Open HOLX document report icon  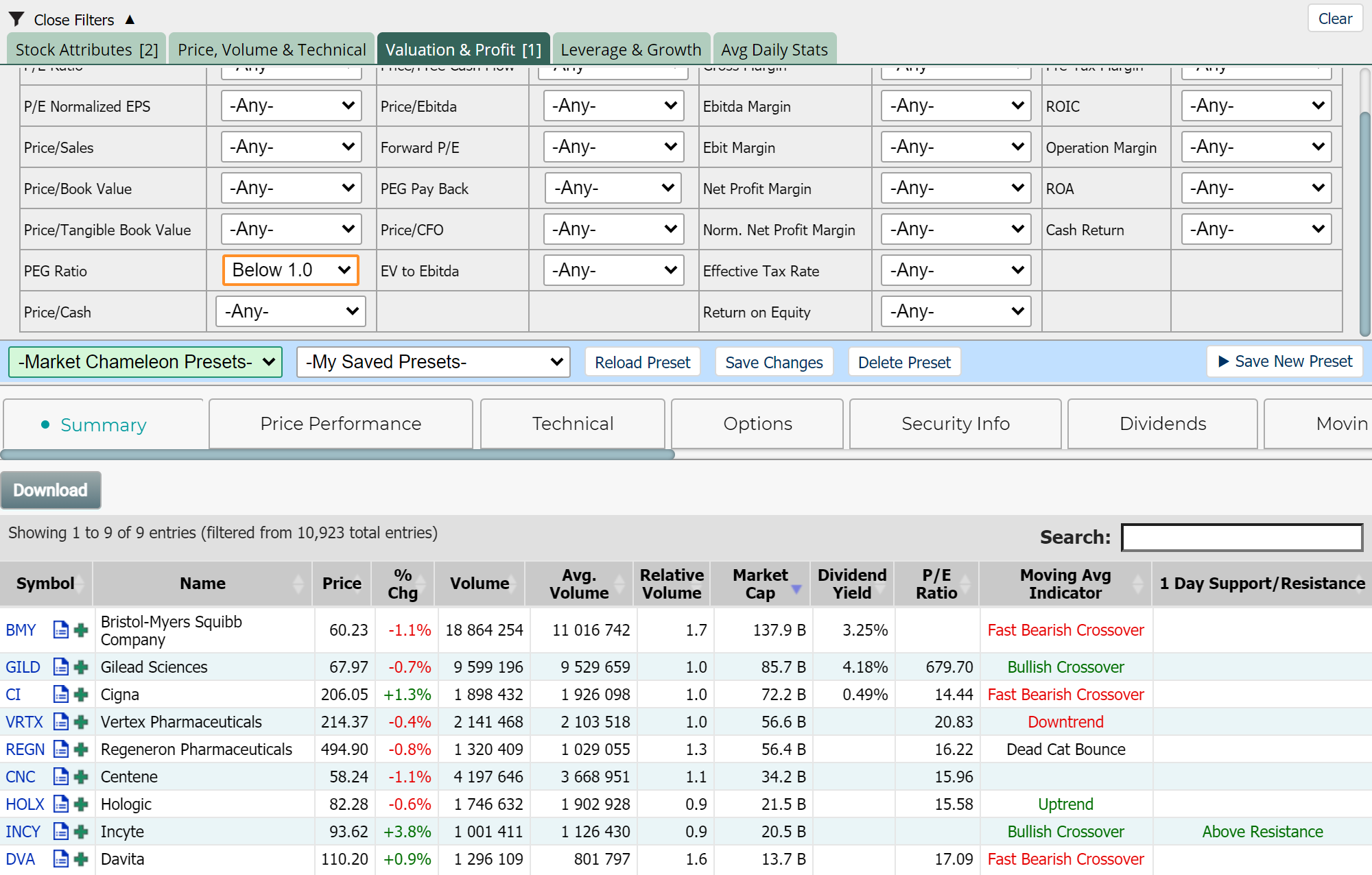[x=61, y=804]
